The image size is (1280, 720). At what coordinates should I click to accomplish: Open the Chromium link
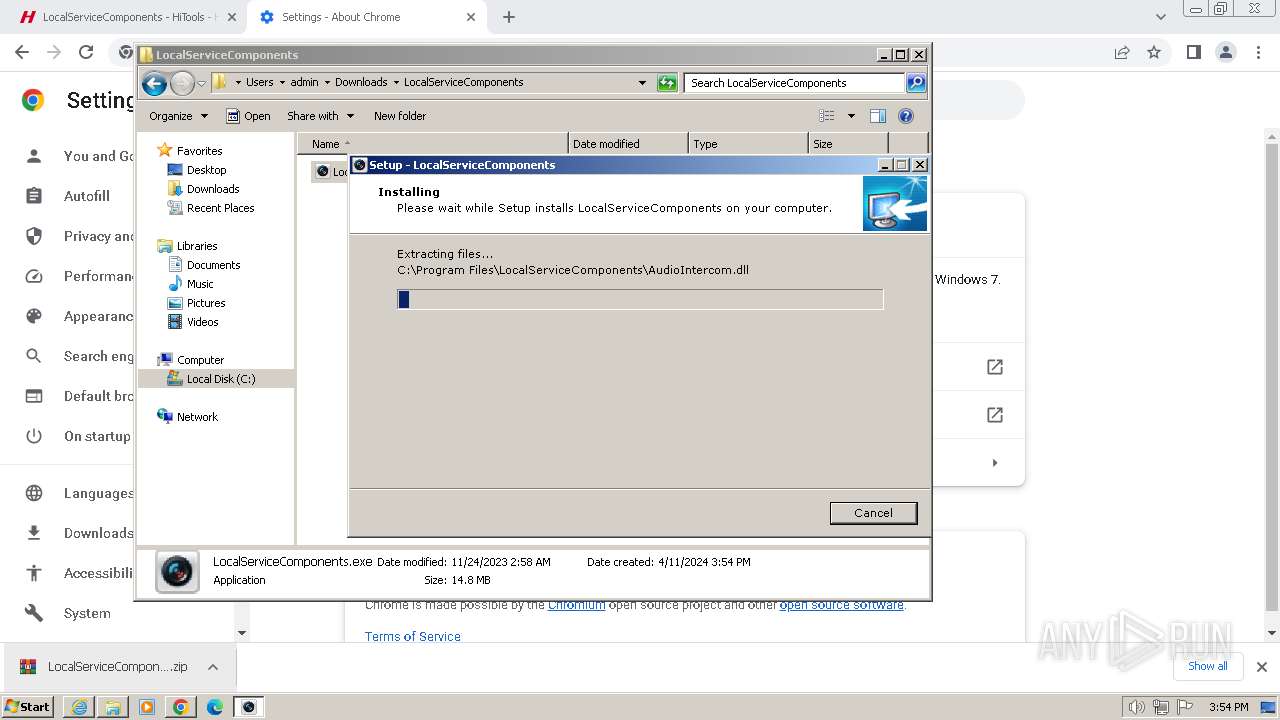[576, 605]
